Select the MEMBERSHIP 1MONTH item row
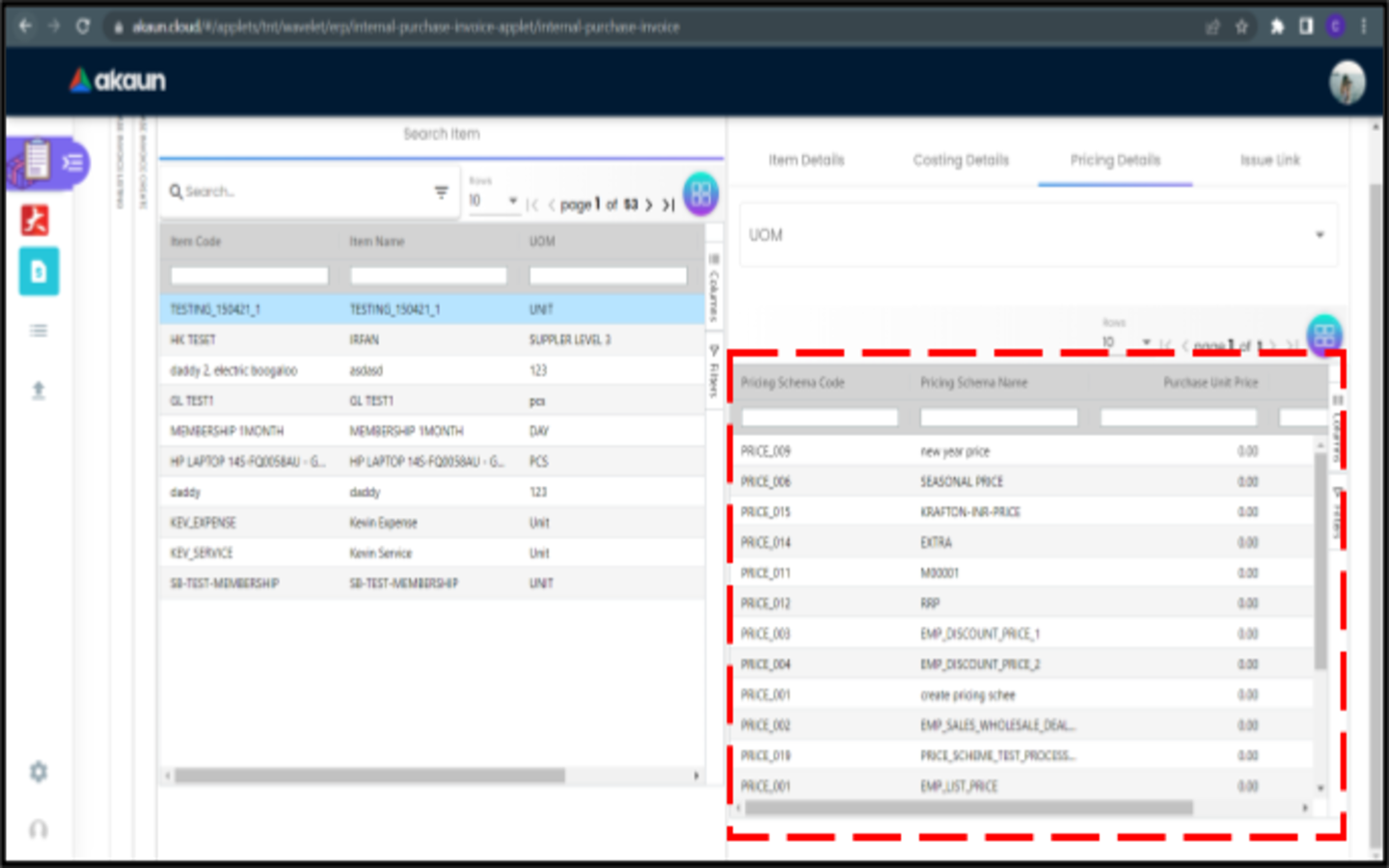The width and height of the screenshot is (1389, 868). (432, 431)
